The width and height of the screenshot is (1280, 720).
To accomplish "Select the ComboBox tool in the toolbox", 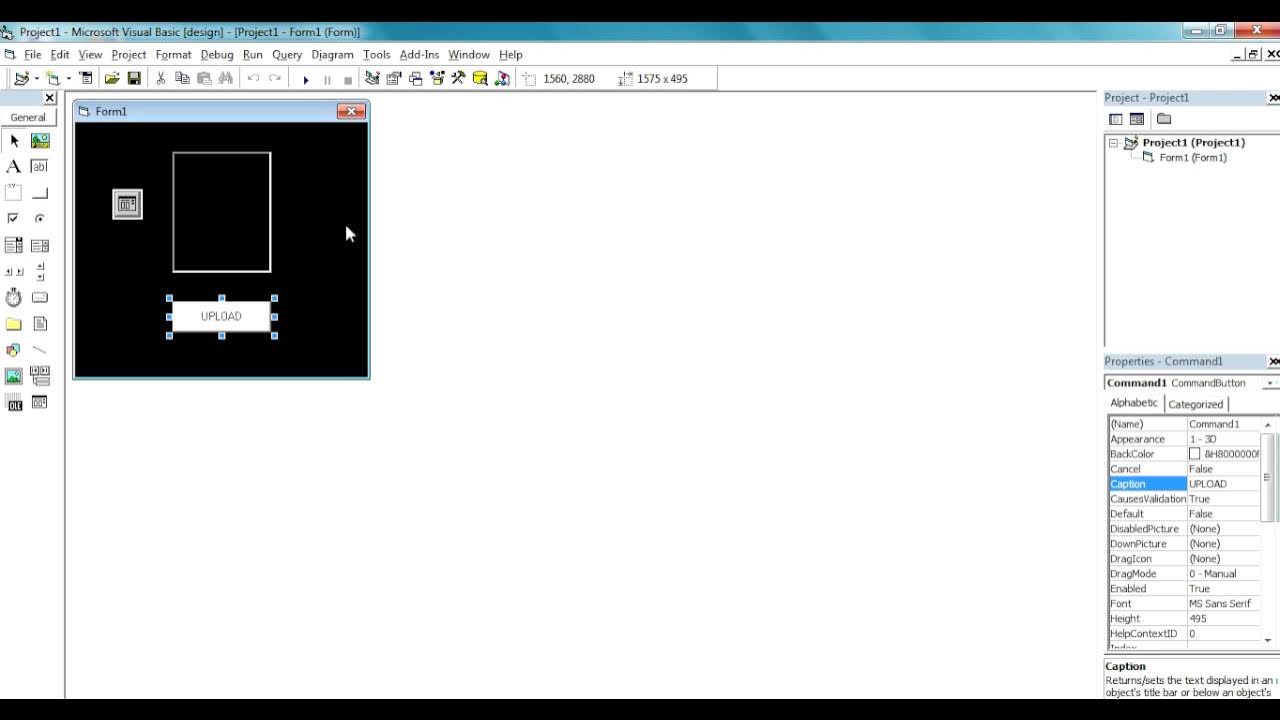I will click(x=14, y=245).
